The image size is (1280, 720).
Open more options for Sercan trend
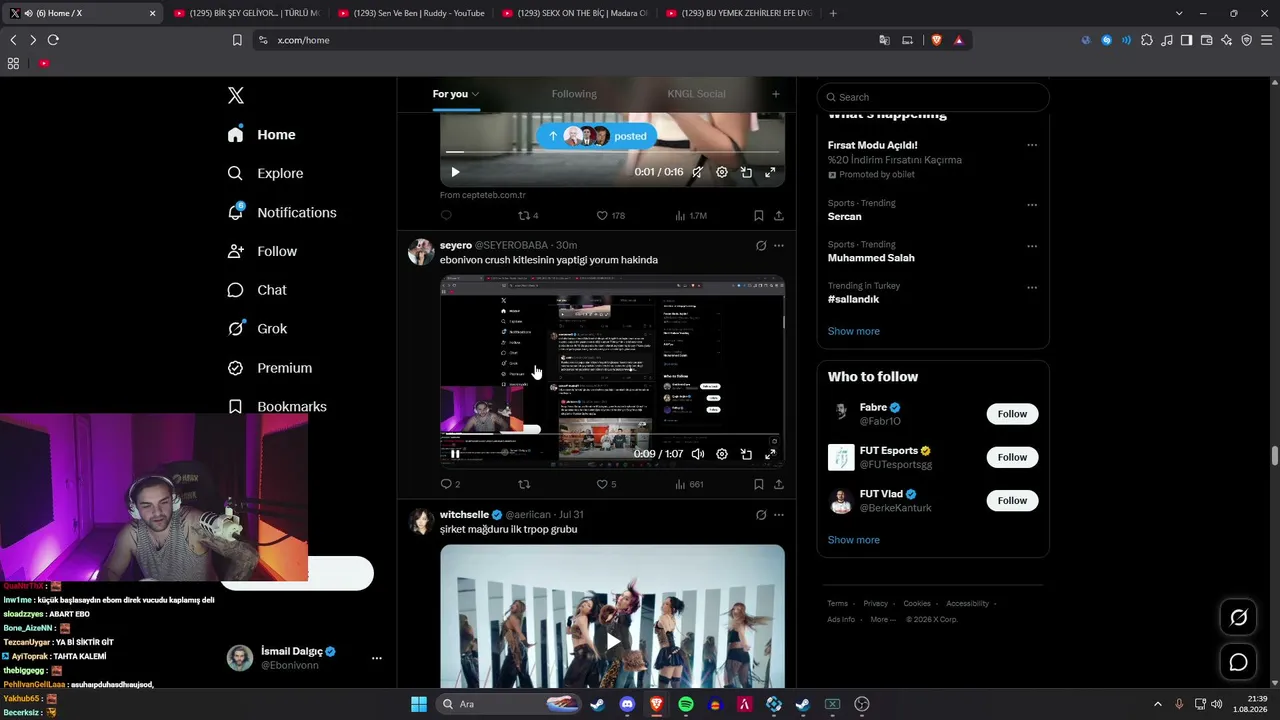pos(1032,204)
